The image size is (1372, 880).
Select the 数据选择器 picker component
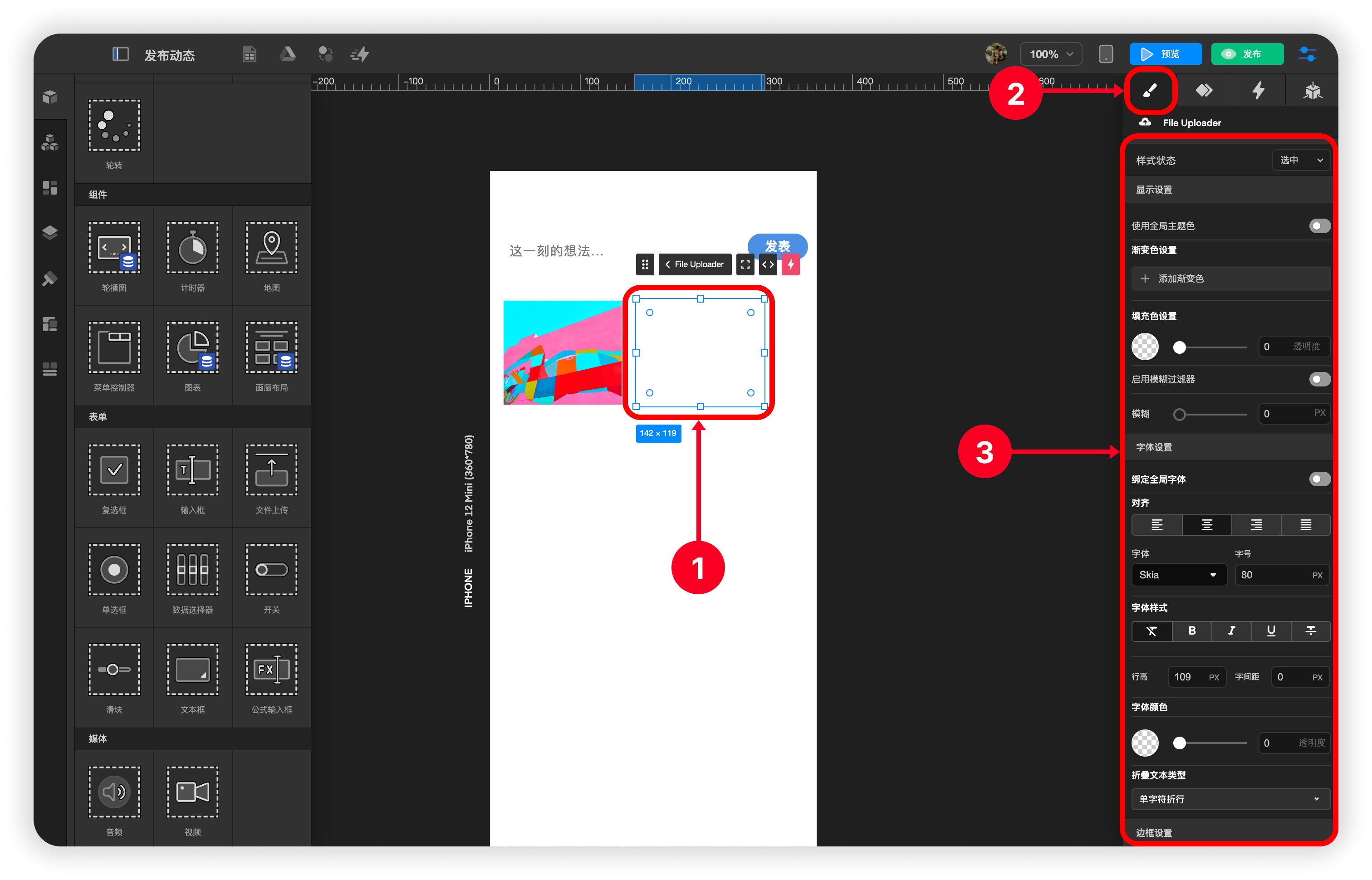pyautogui.click(x=192, y=578)
